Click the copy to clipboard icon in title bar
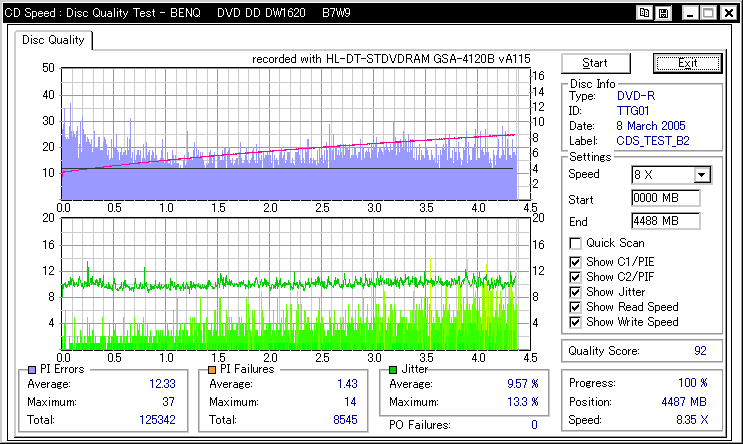 coord(644,13)
